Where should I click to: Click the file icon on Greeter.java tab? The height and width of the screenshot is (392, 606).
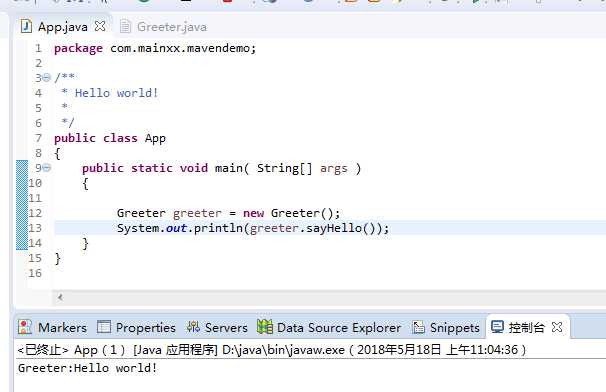[x=125, y=27]
